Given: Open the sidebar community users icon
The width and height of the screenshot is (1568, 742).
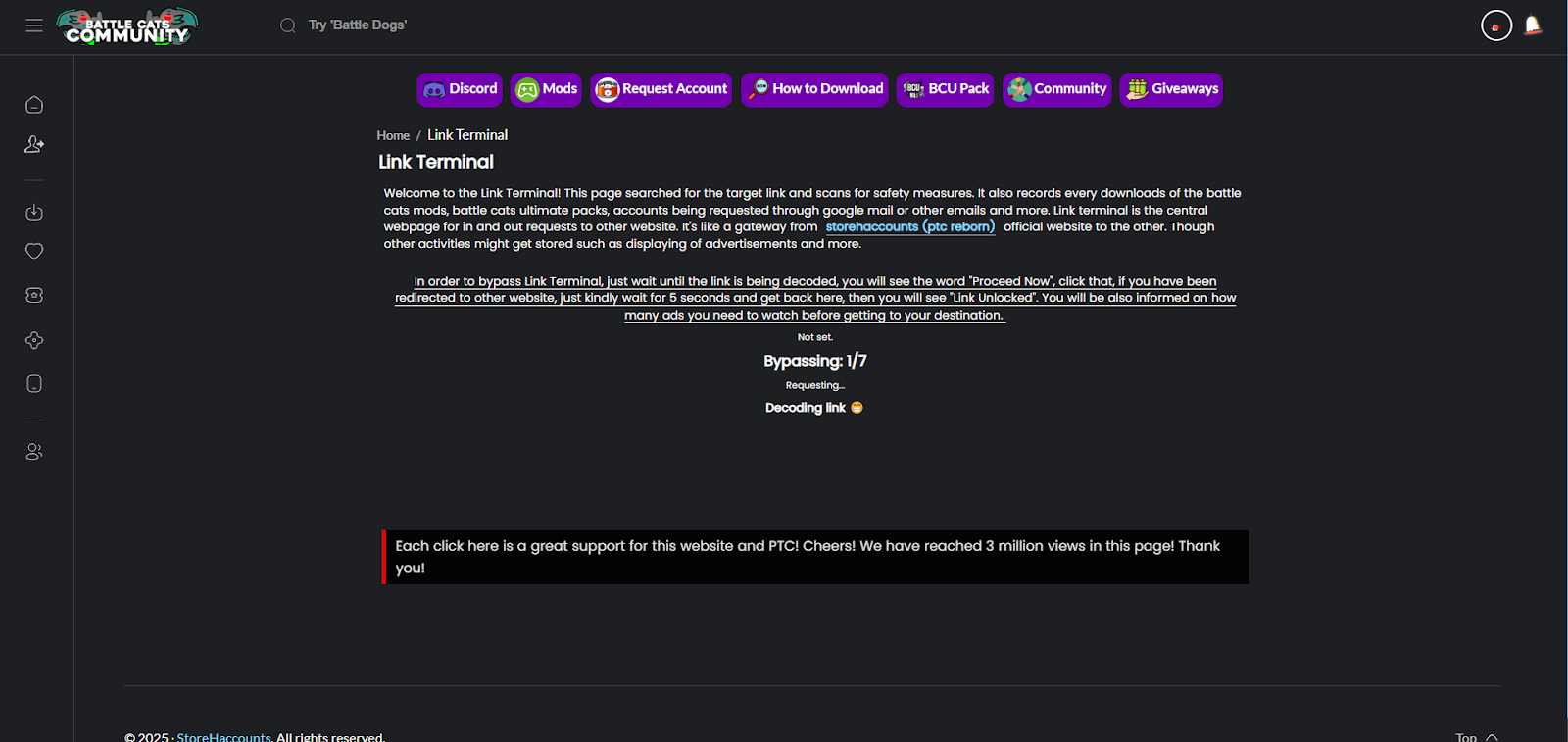Looking at the screenshot, I should [x=34, y=452].
